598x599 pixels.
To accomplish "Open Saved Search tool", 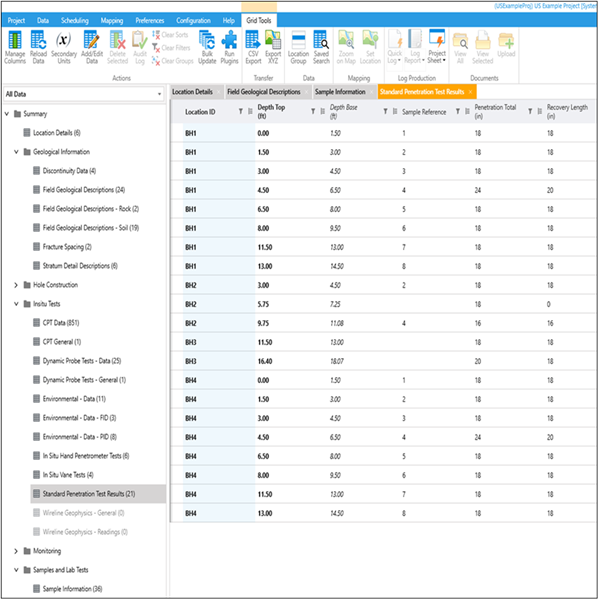I will (x=321, y=47).
